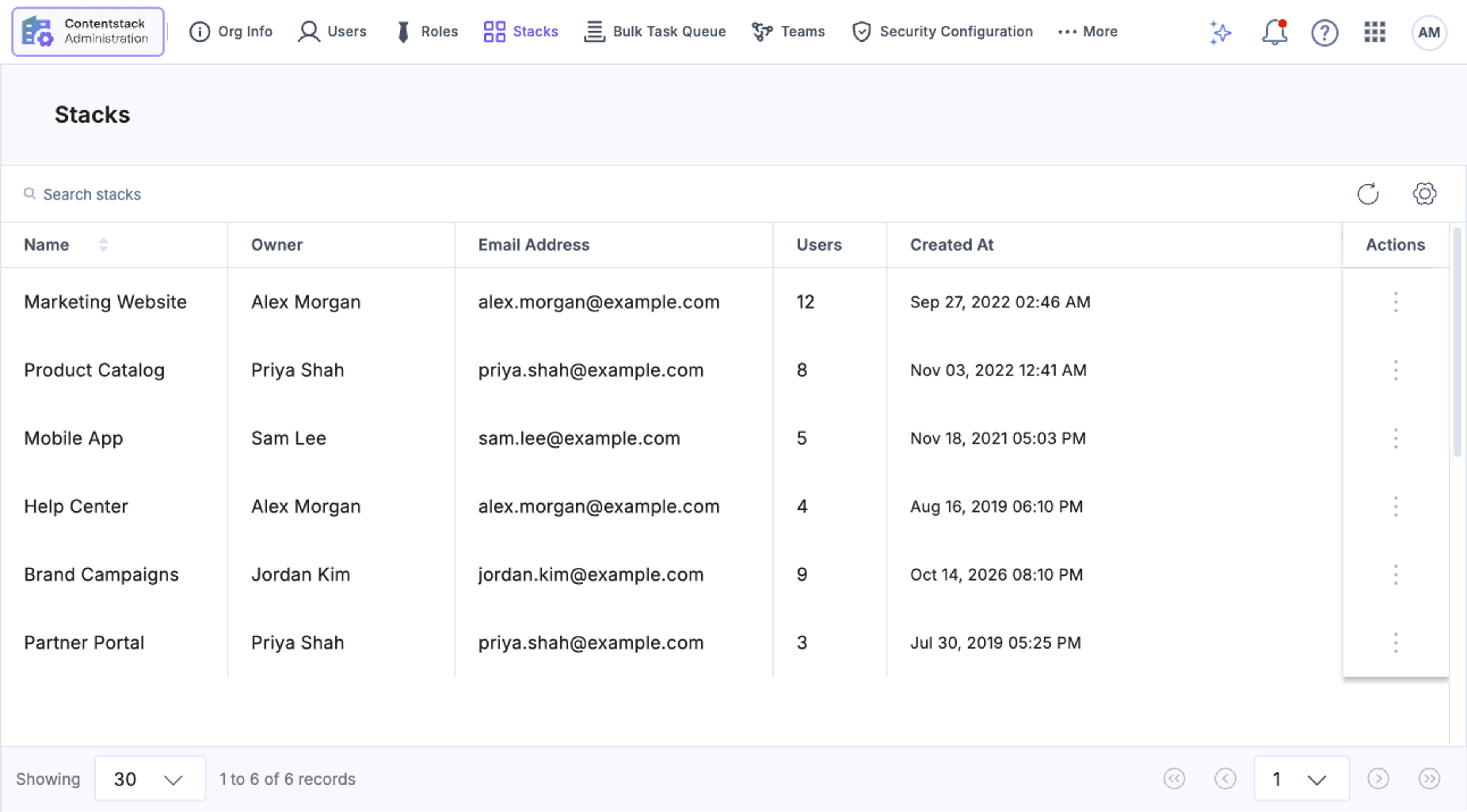
Task: Click the table vertical scrollbar
Action: tap(1457, 342)
